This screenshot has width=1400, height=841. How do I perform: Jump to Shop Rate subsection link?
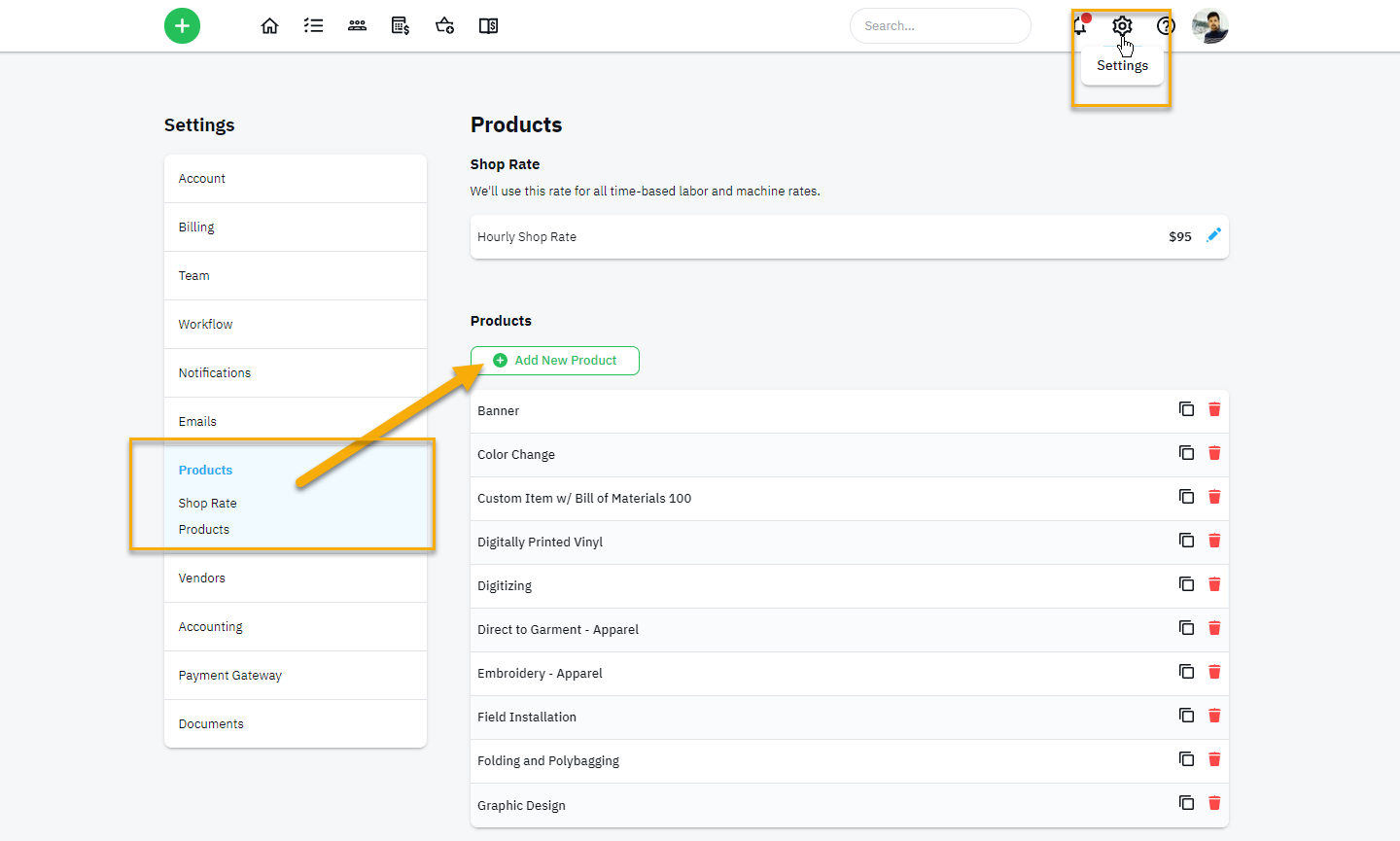(x=207, y=504)
